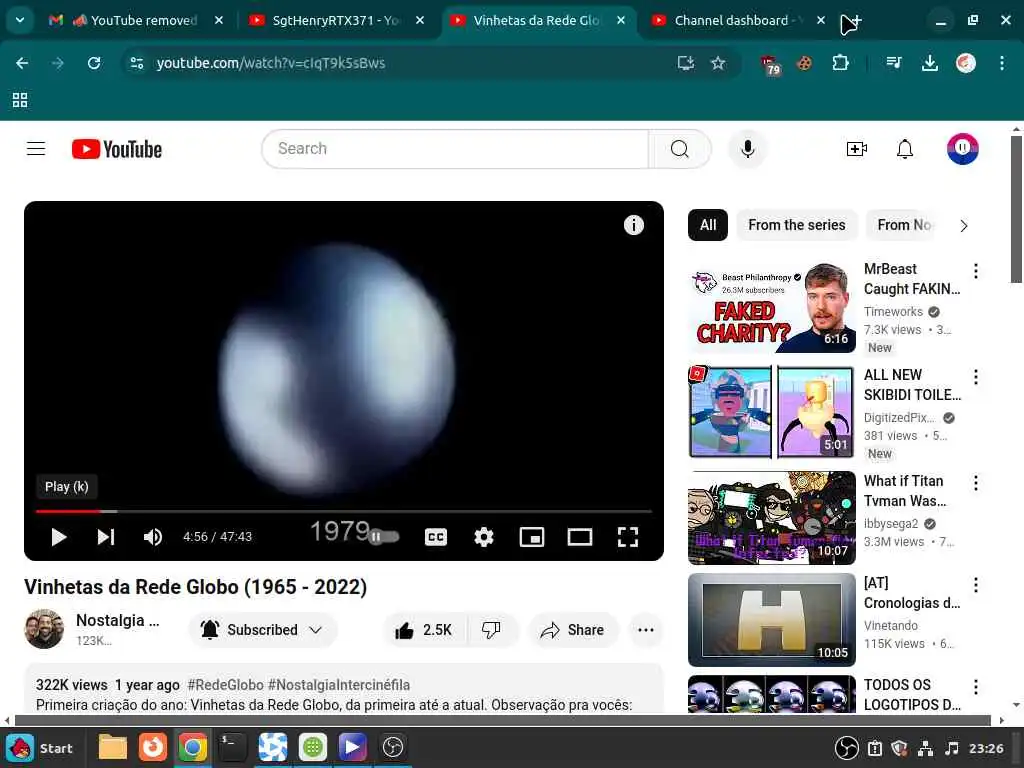
Task: Select the From No... filter chip
Action: coord(904,225)
